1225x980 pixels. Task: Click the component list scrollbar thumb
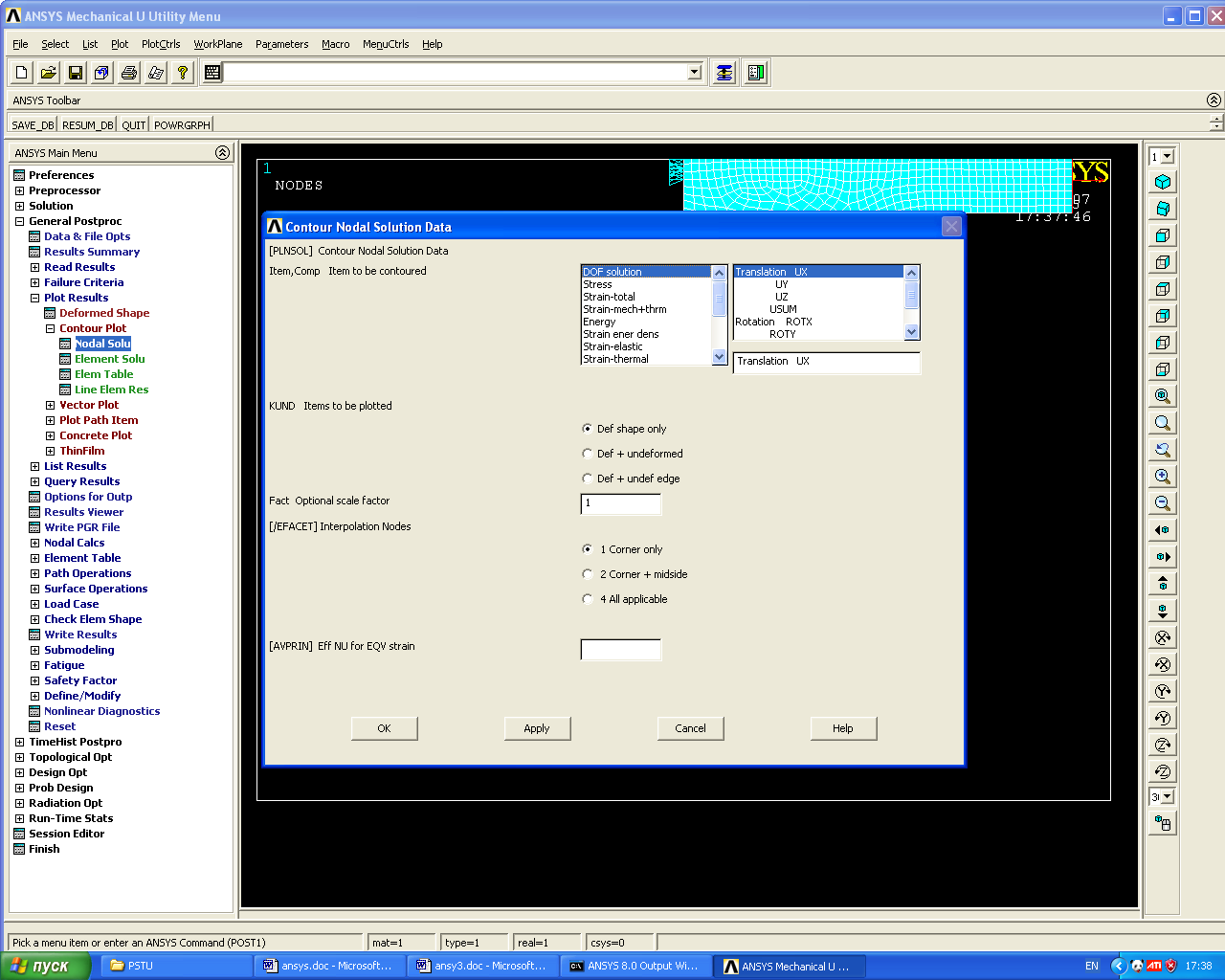[x=911, y=296]
